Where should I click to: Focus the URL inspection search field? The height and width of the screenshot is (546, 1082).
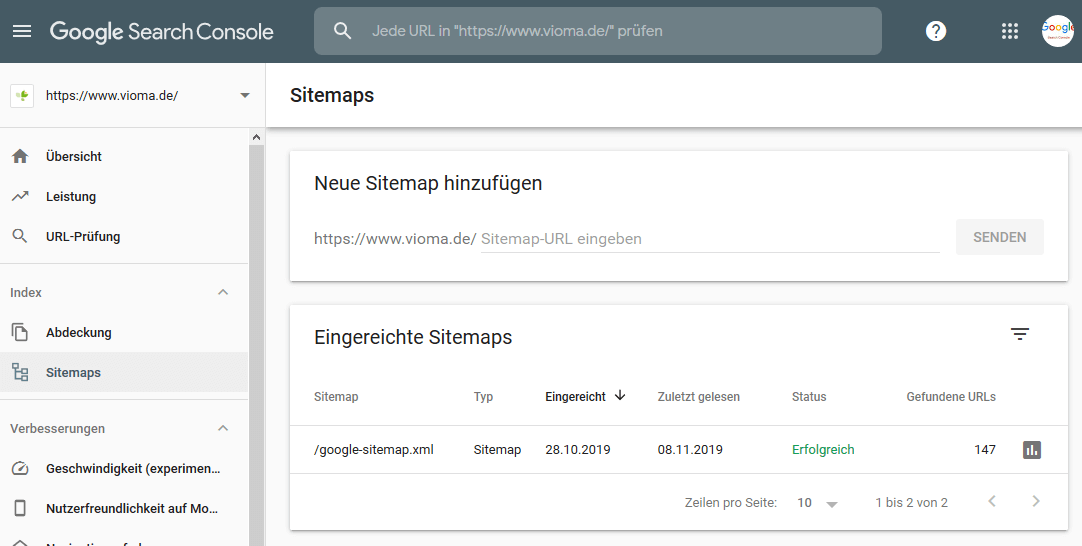coord(598,31)
